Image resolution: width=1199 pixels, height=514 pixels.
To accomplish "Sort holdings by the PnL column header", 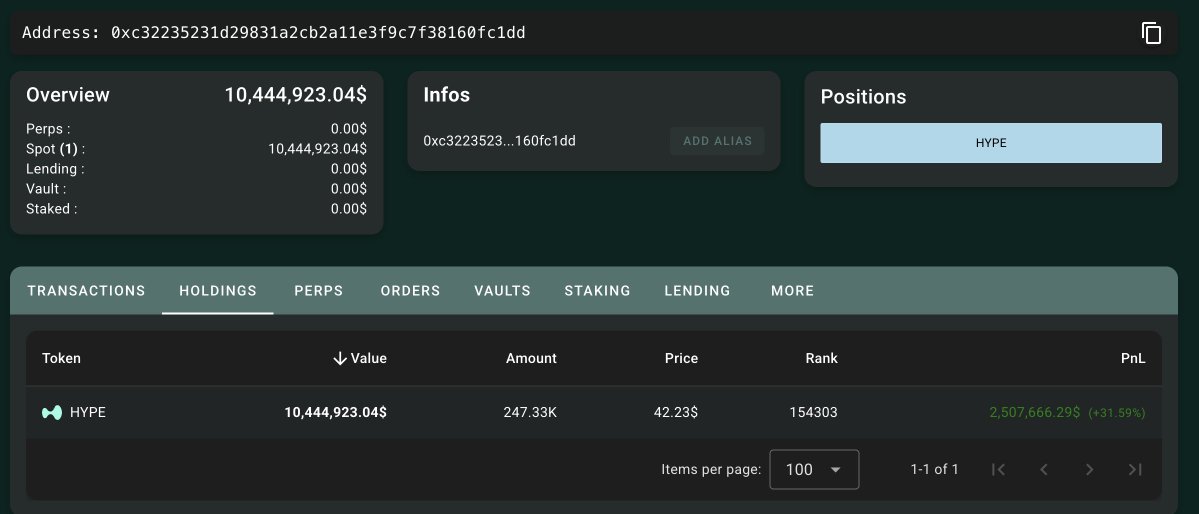I will [1133, 358].
